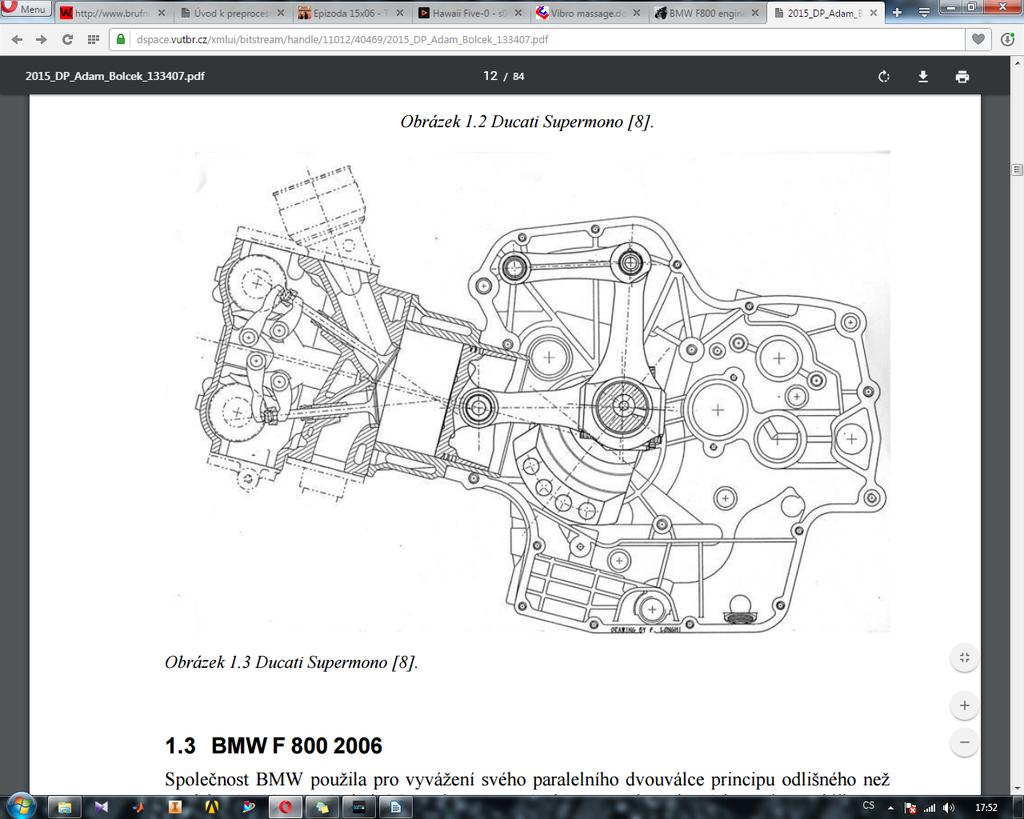Click the 'Obrázek 1.3 Ducati Supermono' caption
This screenshot has height=819, width=1024.
pos(291,662)
